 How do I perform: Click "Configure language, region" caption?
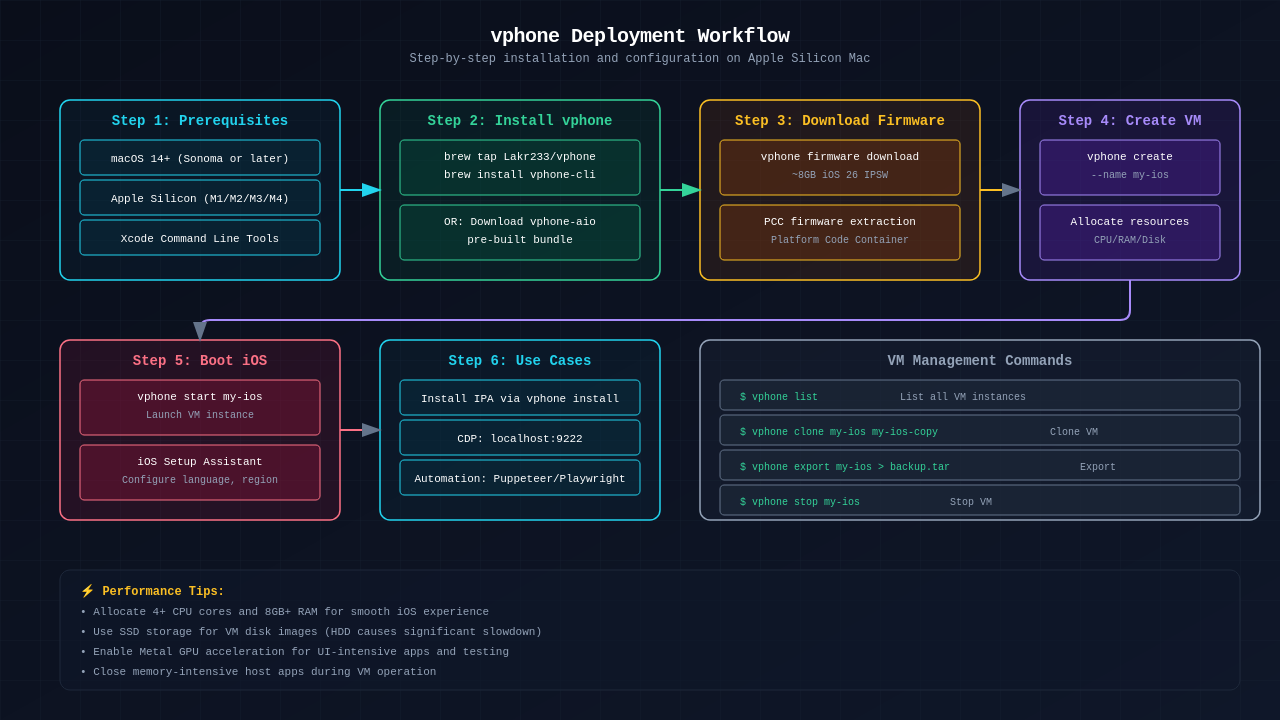(200, 480)
